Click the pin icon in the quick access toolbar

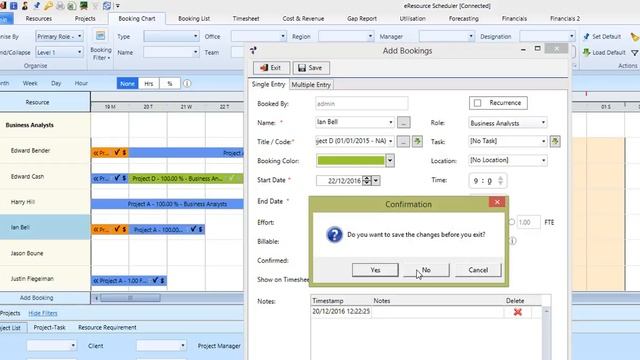tap(37, 6)
